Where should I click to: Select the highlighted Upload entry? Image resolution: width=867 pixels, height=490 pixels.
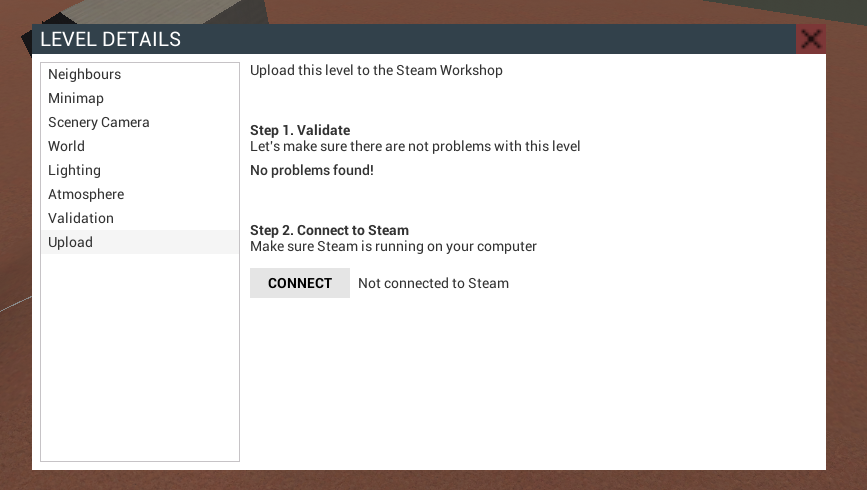tap(140, 242)
